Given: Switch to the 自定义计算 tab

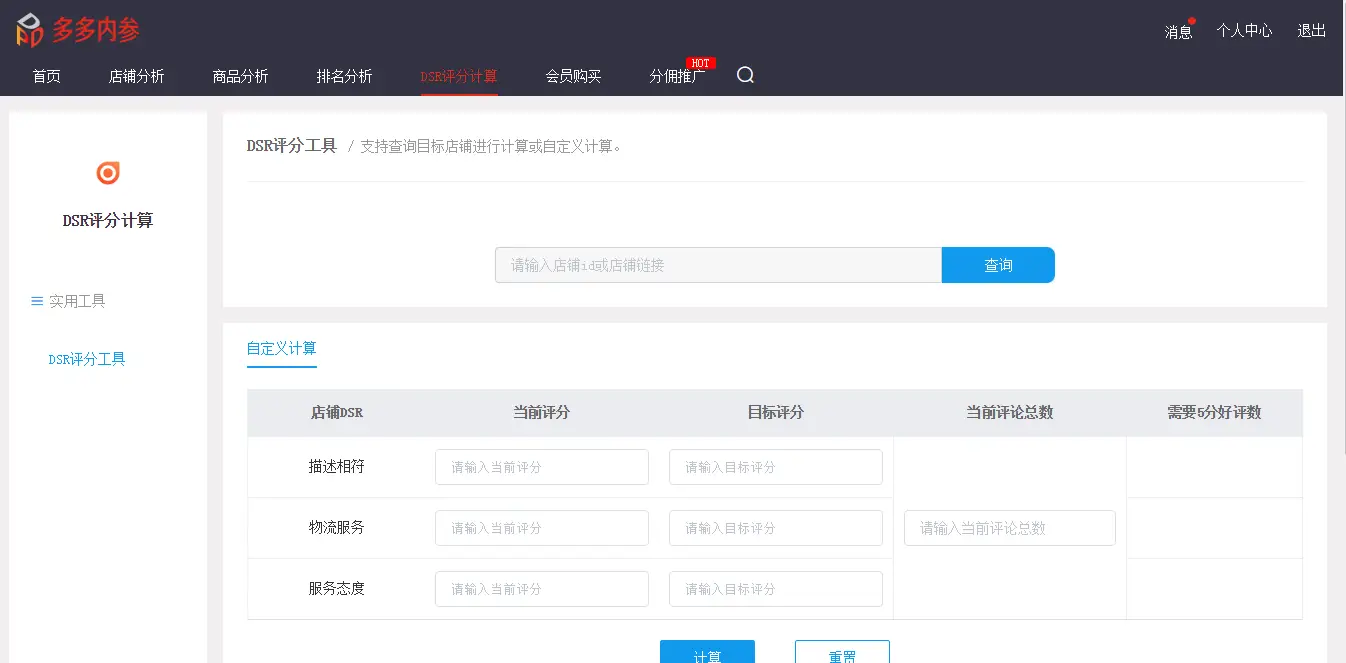Looking at the screenshot, I should (281, 348).
